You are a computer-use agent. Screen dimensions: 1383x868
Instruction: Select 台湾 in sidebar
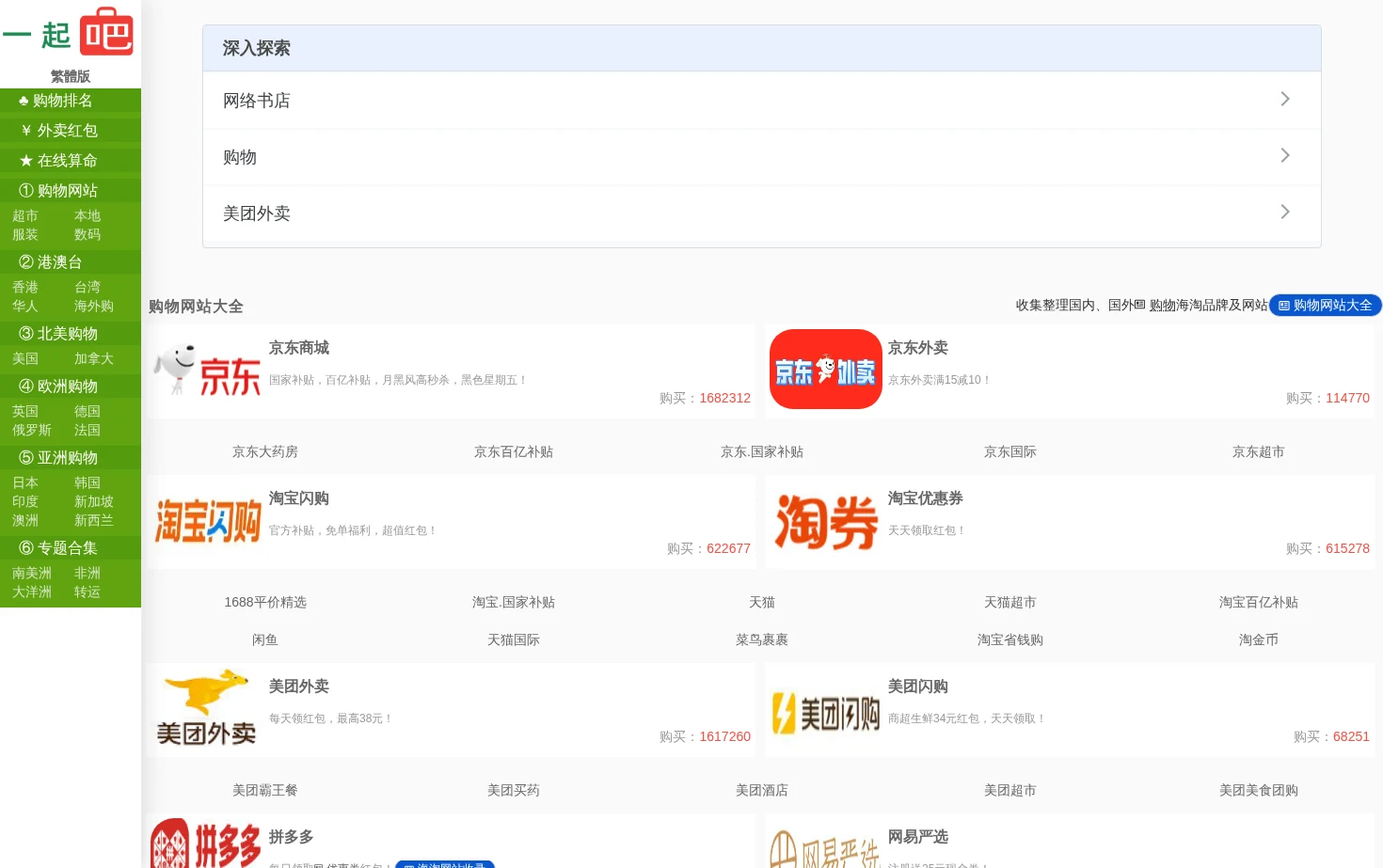point(87,288)
